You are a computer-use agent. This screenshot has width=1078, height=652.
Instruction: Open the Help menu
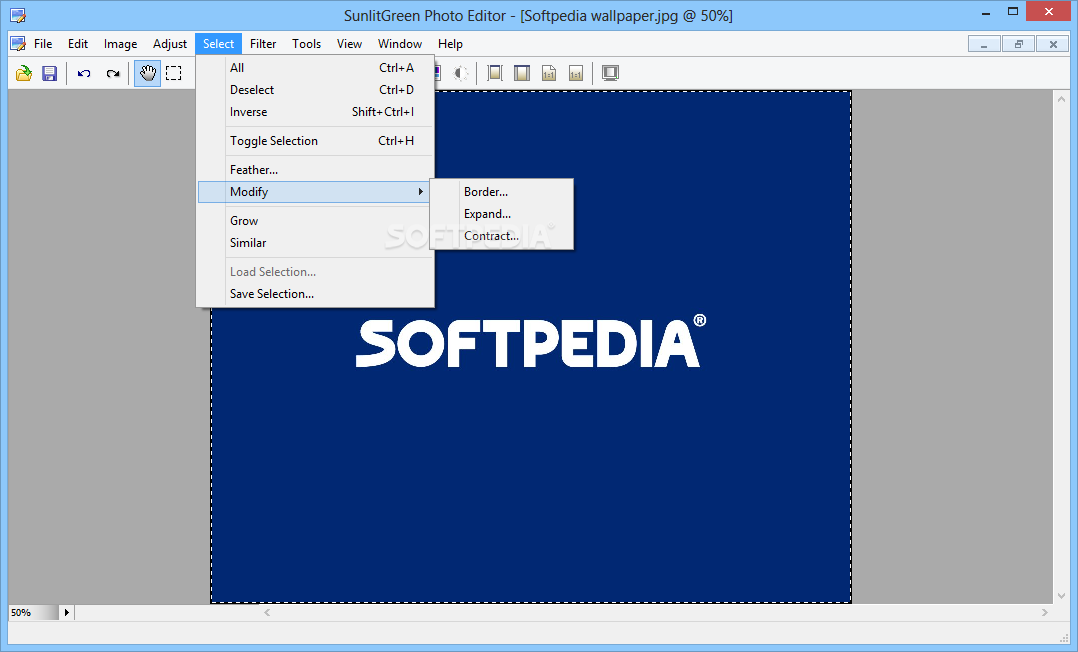[x=450, y=44]
